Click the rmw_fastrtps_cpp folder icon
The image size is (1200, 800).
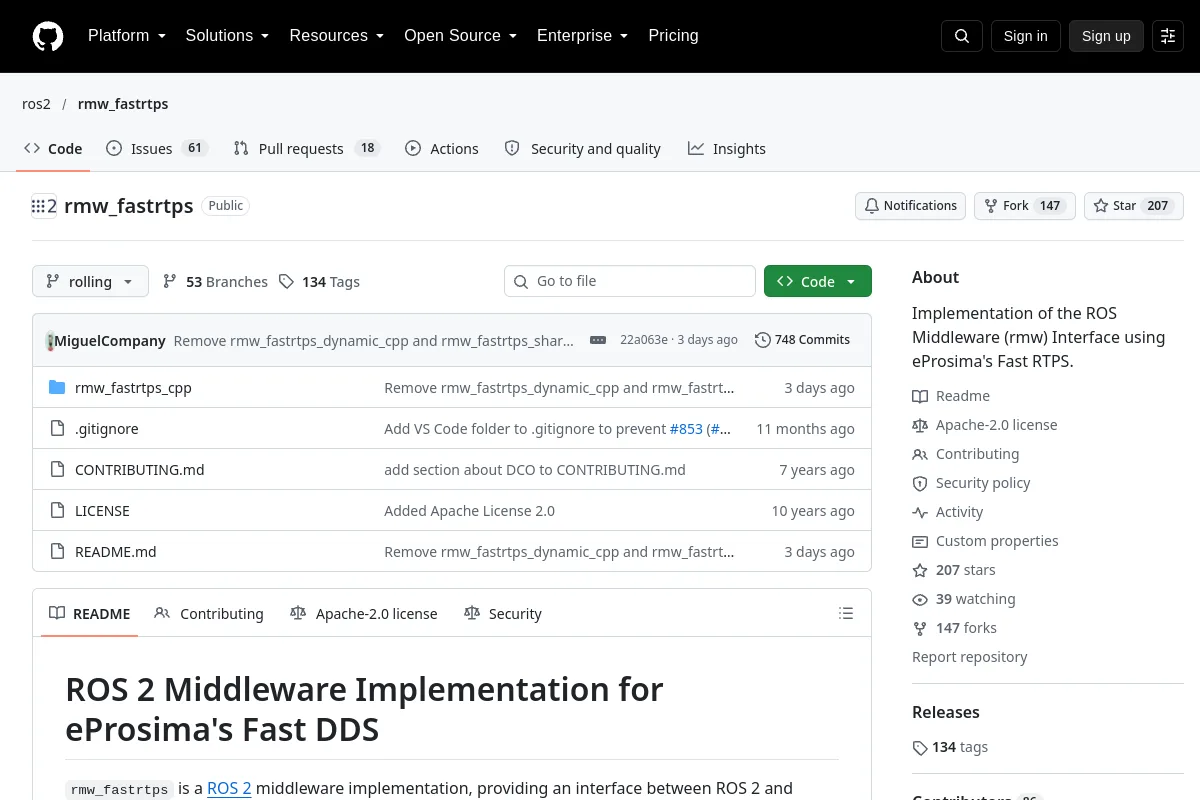pos(57,388)
